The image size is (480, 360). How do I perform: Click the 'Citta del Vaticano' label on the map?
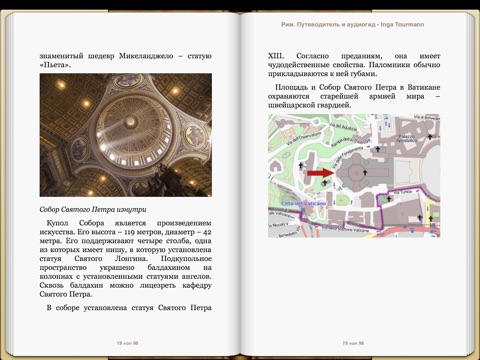point(303,203)
